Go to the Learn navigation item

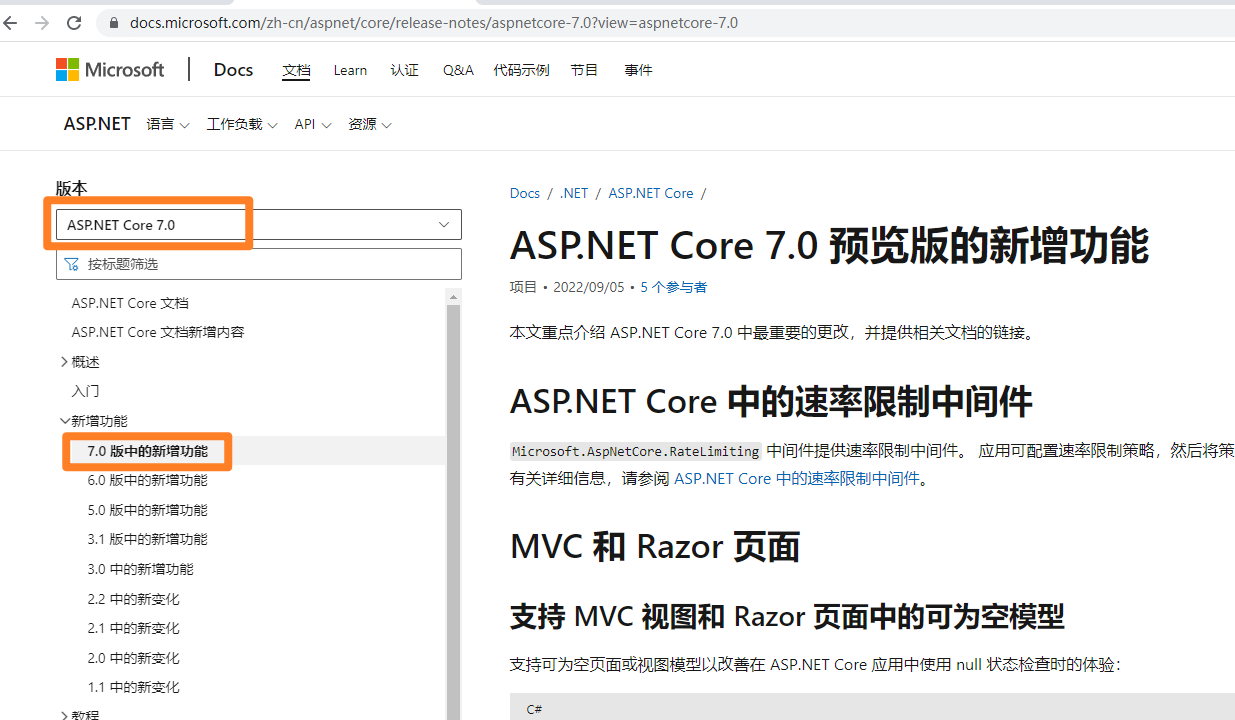(350, 70)
